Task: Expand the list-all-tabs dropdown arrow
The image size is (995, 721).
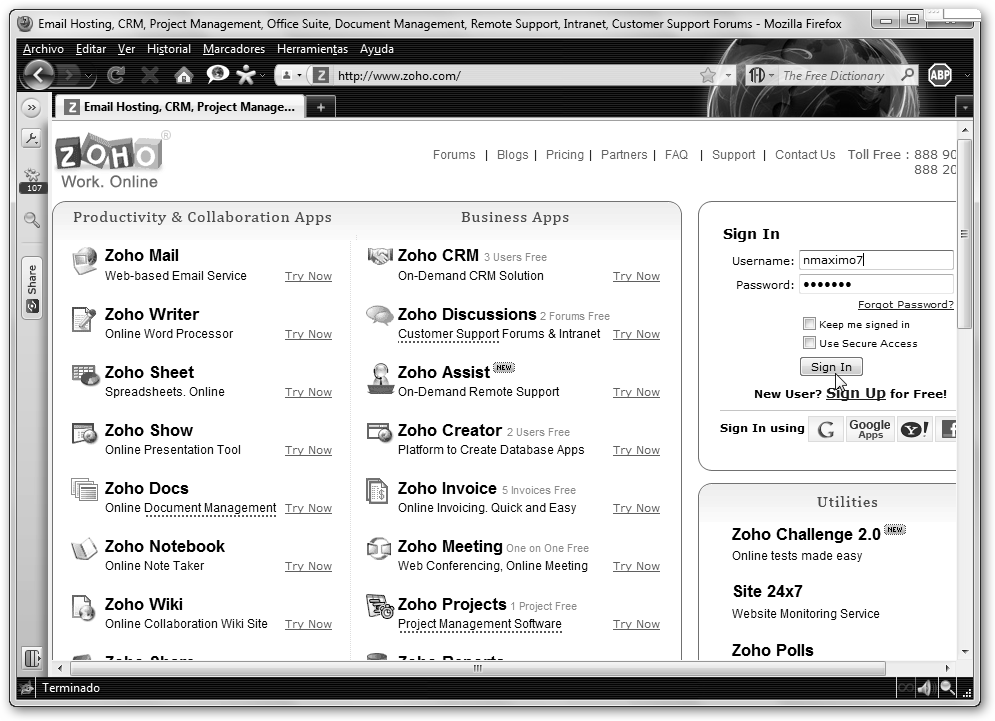Action: (965, 107)
